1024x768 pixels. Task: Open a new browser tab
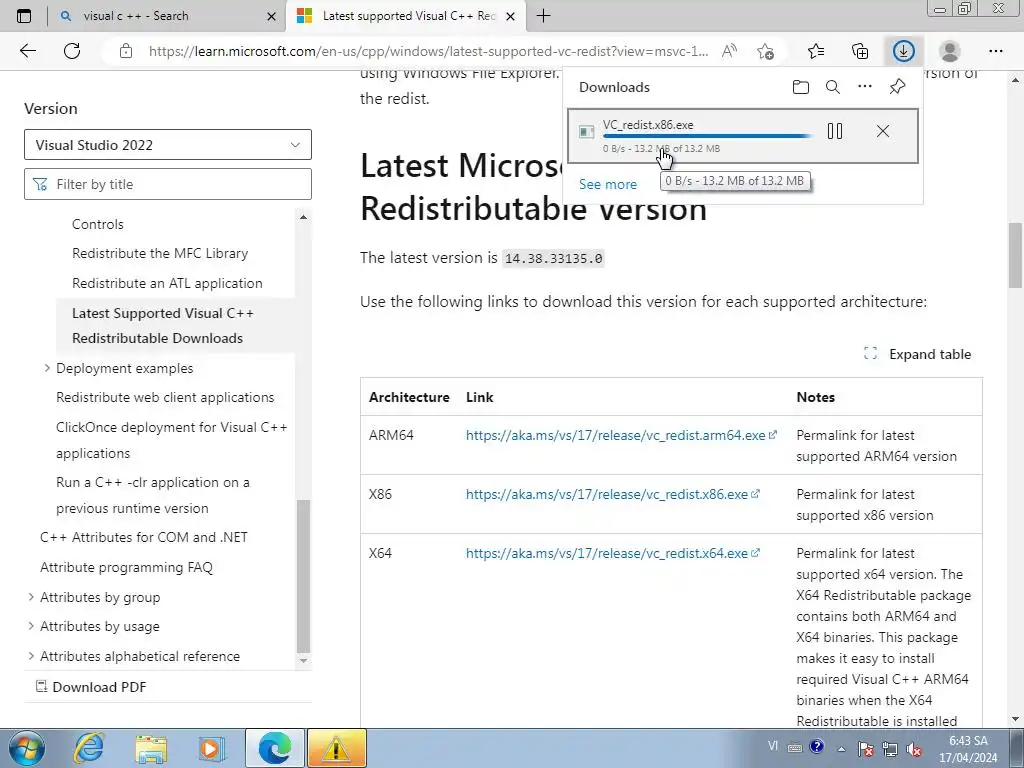pyautogui.click(x=543, y=16)
